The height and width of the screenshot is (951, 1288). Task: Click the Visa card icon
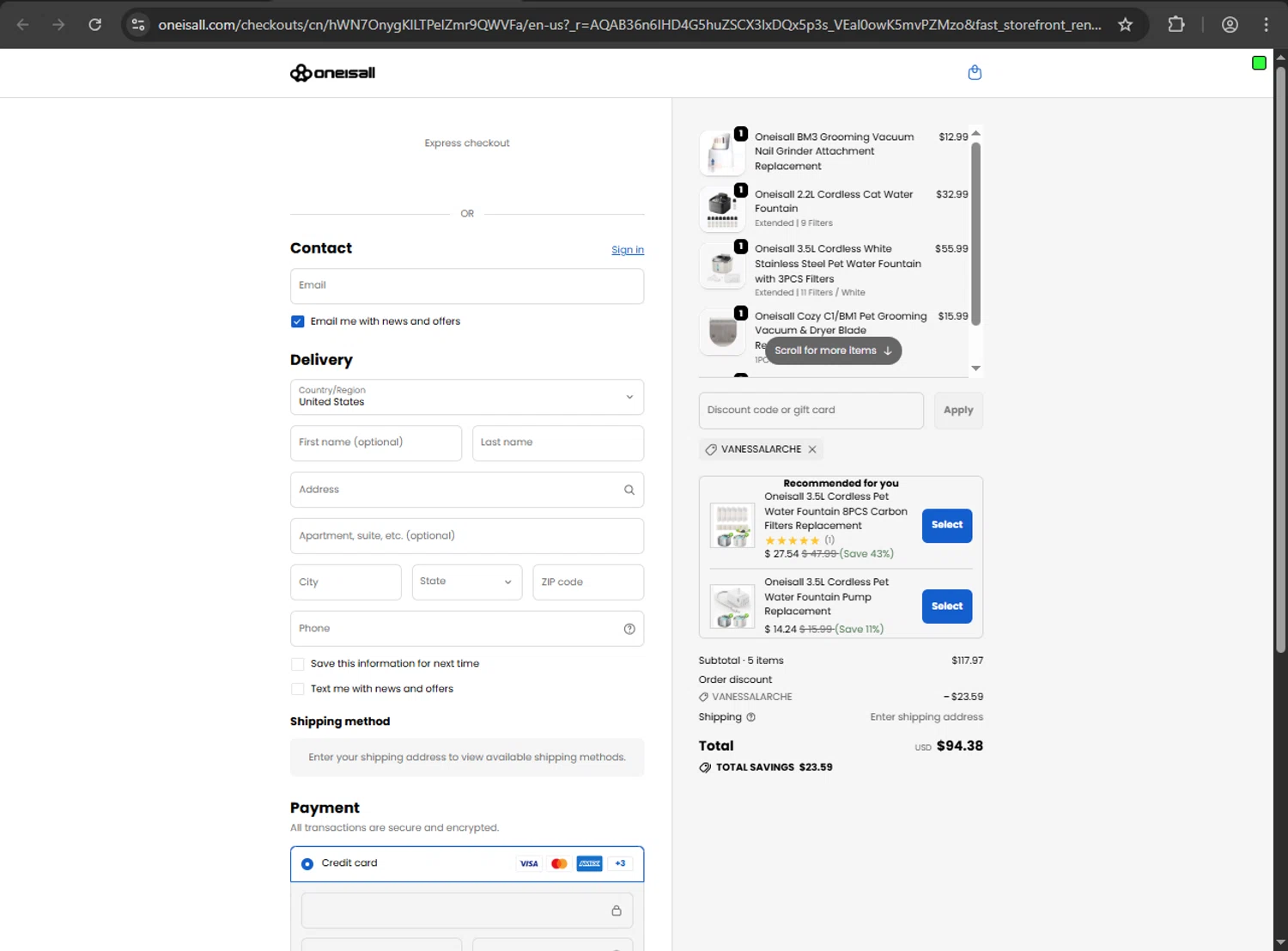tap(529, 864)
